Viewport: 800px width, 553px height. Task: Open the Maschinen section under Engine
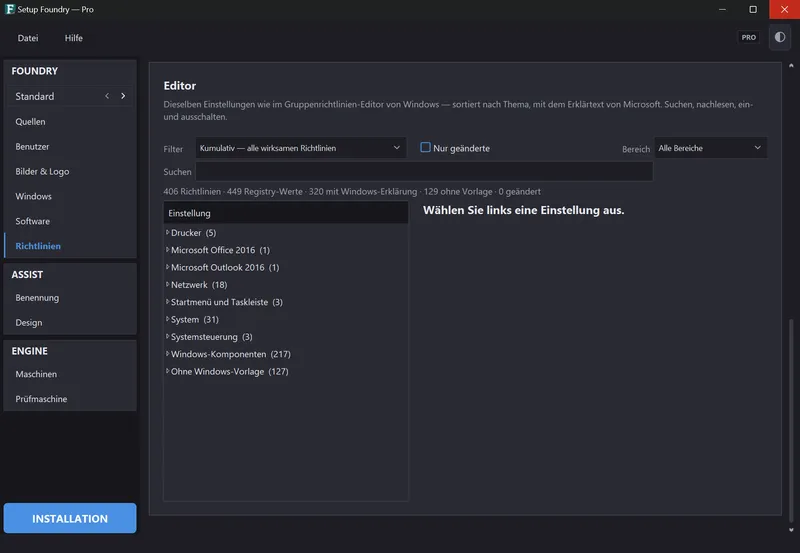tap(70, 374)
